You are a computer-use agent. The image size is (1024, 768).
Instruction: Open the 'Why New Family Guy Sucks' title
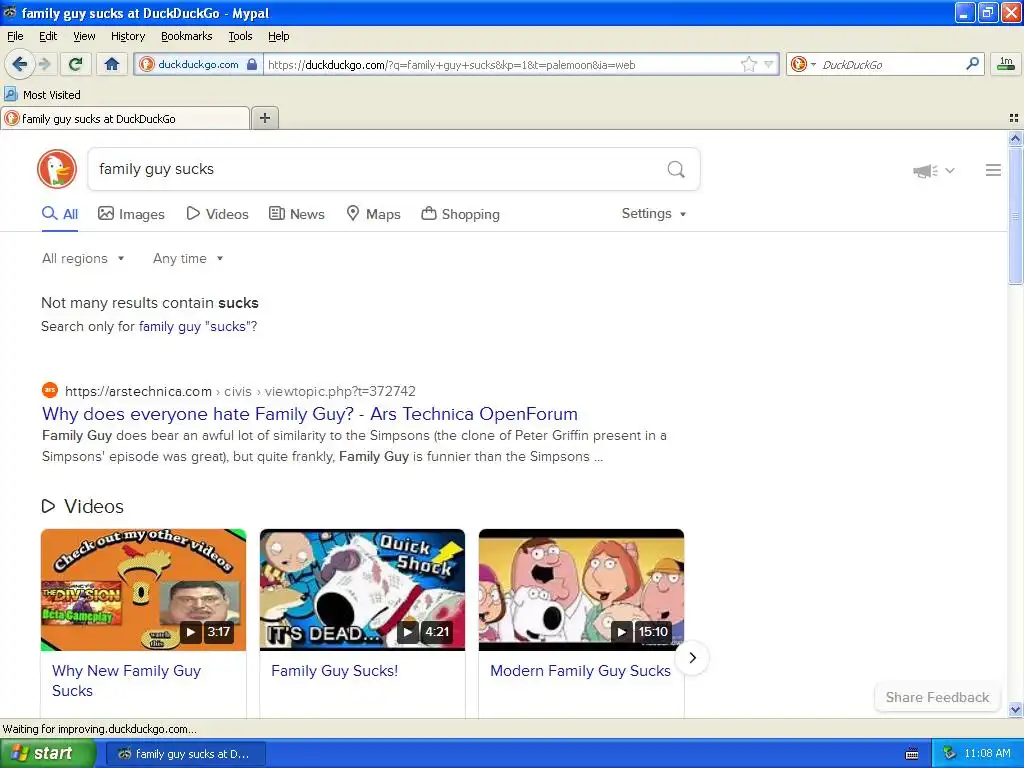127,680
